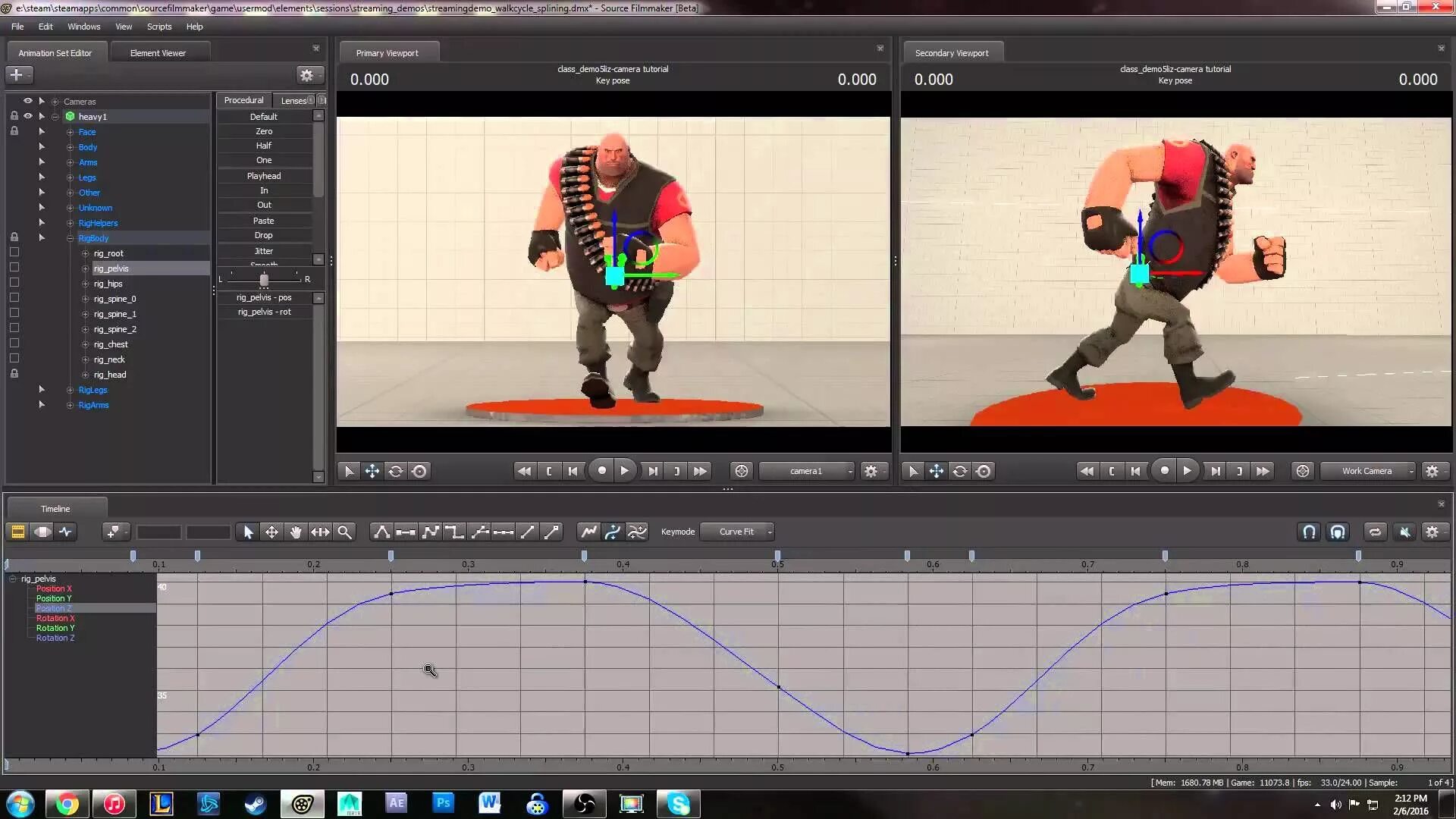Toggle visibility eye for heavy1

pyautogui.click(x=28, y=116)
